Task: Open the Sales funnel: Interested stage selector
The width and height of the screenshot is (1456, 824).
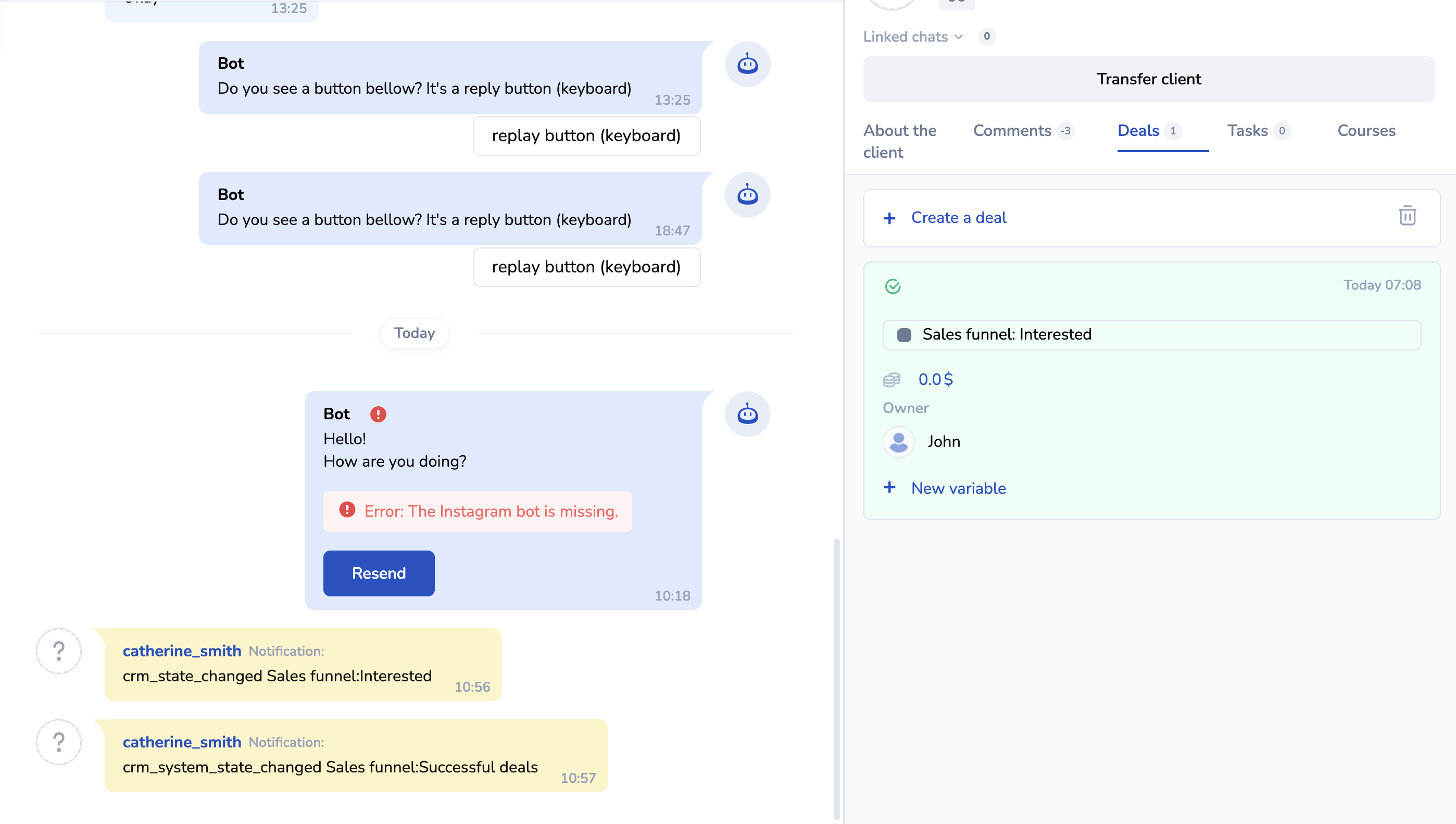Action: [x=1151, y=334]
